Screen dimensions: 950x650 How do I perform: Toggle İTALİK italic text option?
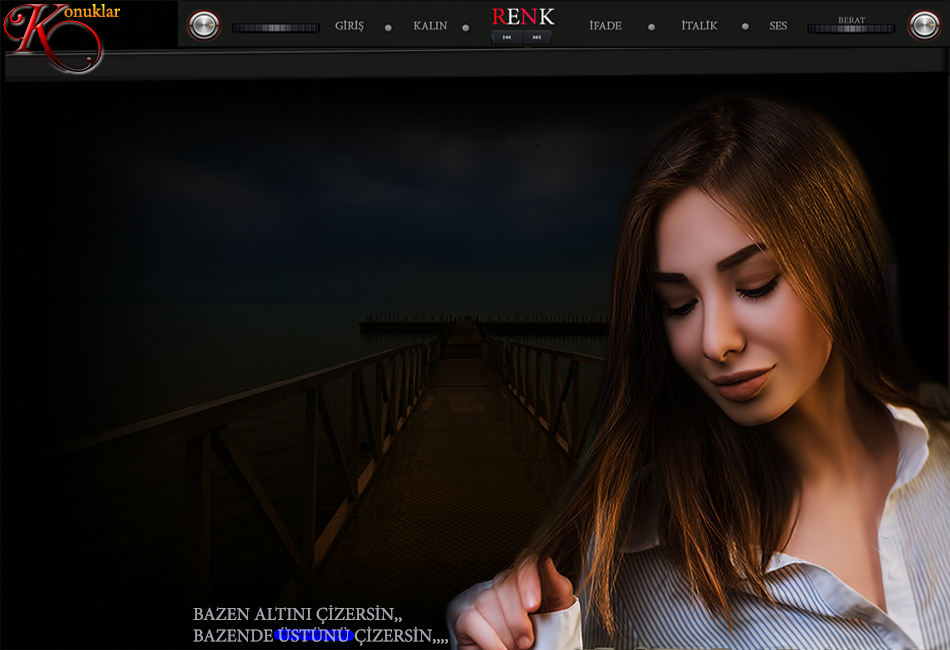pyautogui.click(x=699, y=26)
